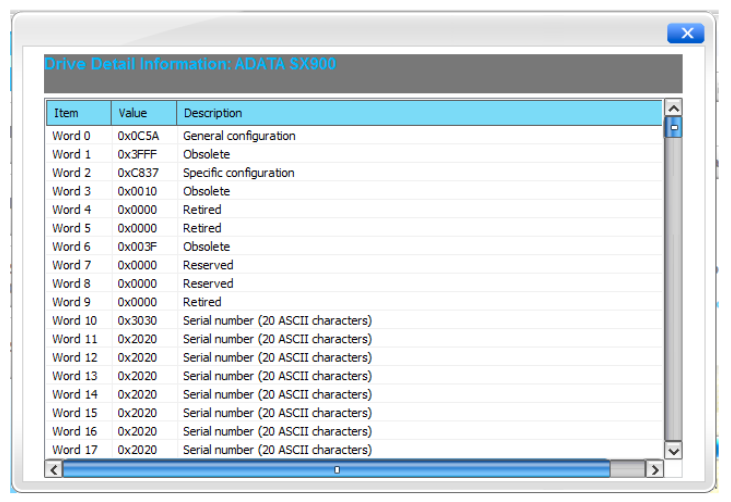Select value 0x003F
The width and height of the screenshot is (731, 502).
click(x=137, y=247)
